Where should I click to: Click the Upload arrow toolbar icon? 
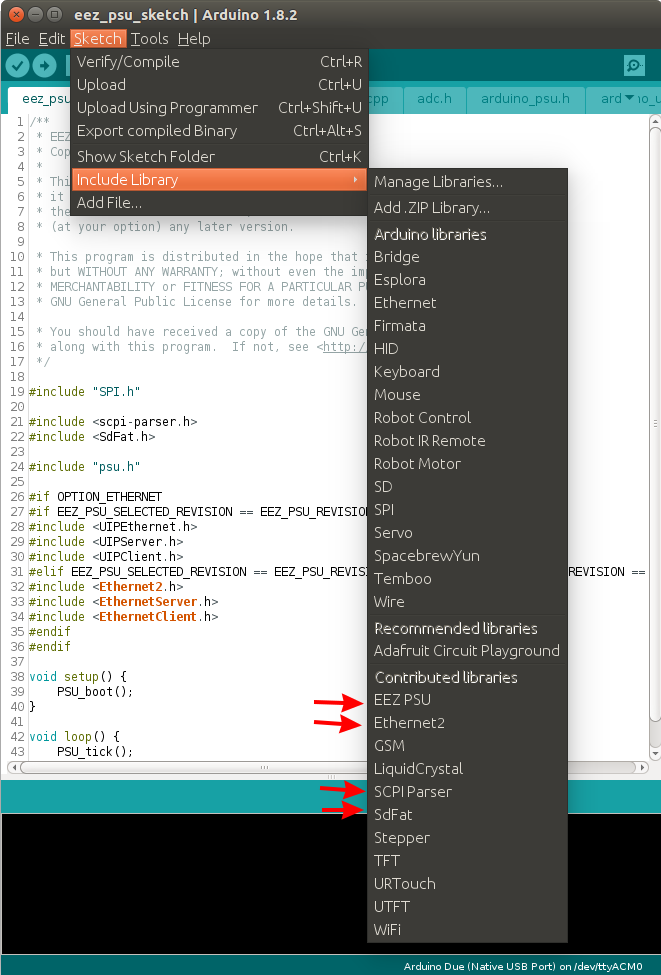point(44,65)
